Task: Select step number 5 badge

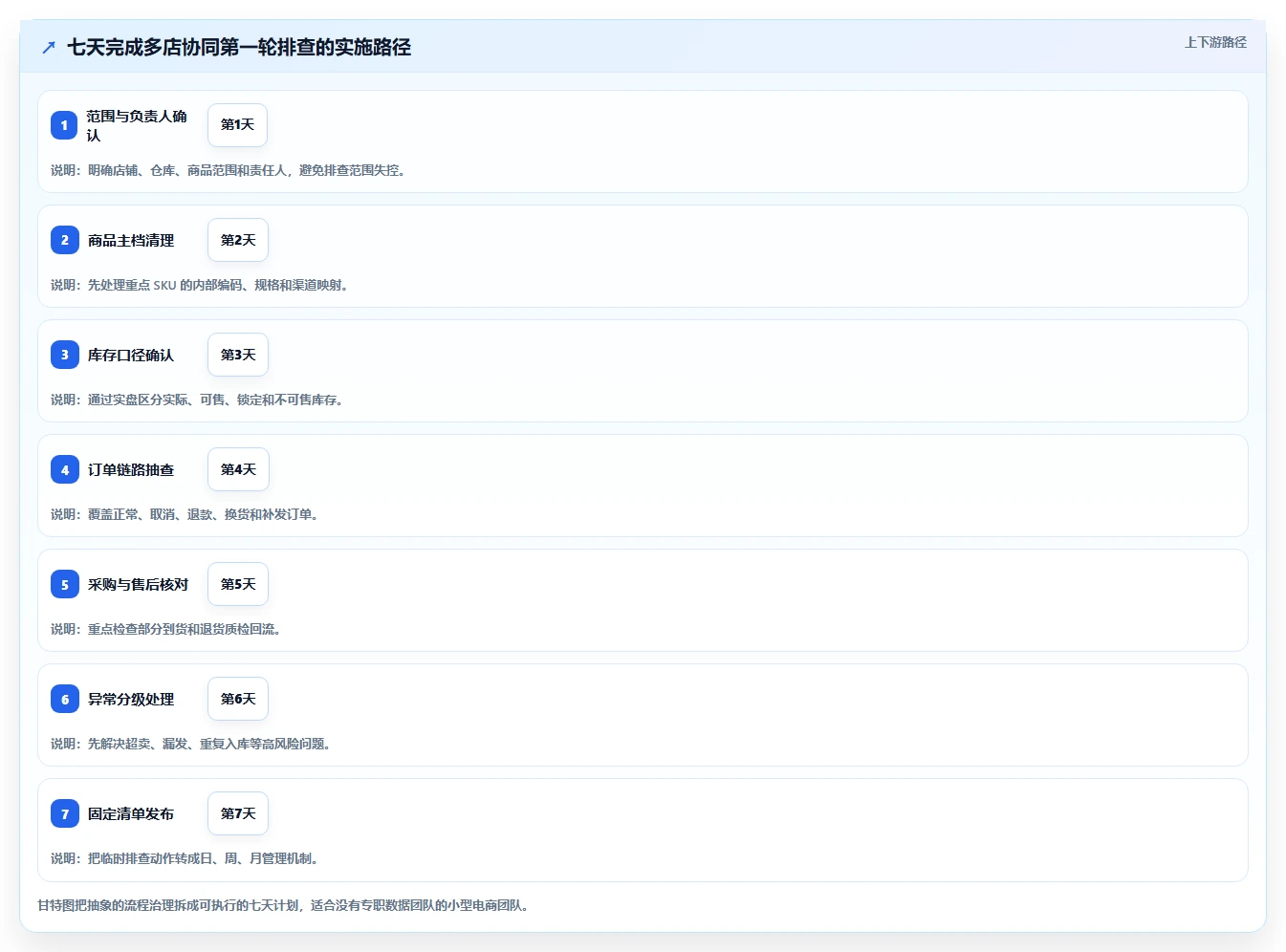Action: (x=65, y=584)
